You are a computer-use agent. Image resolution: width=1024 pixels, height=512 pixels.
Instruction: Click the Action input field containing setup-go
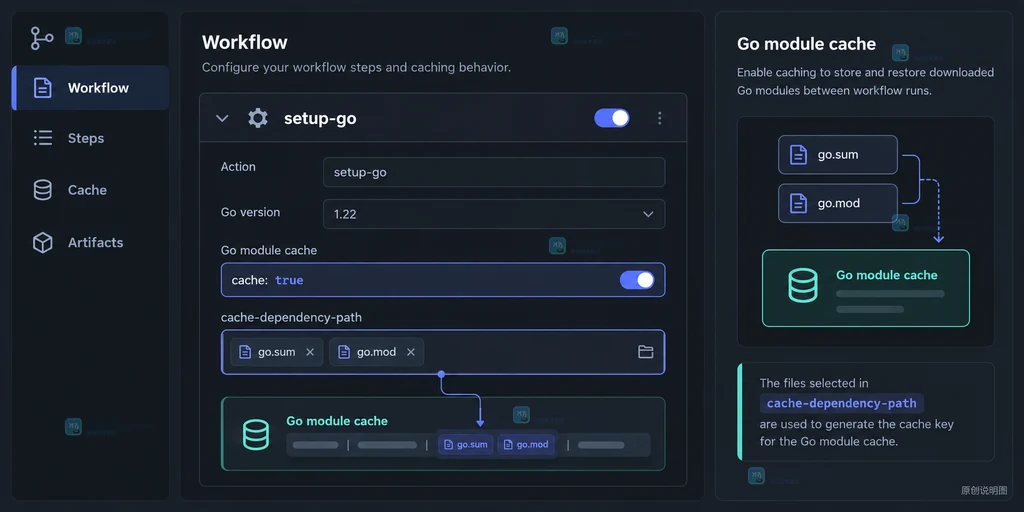494,172
